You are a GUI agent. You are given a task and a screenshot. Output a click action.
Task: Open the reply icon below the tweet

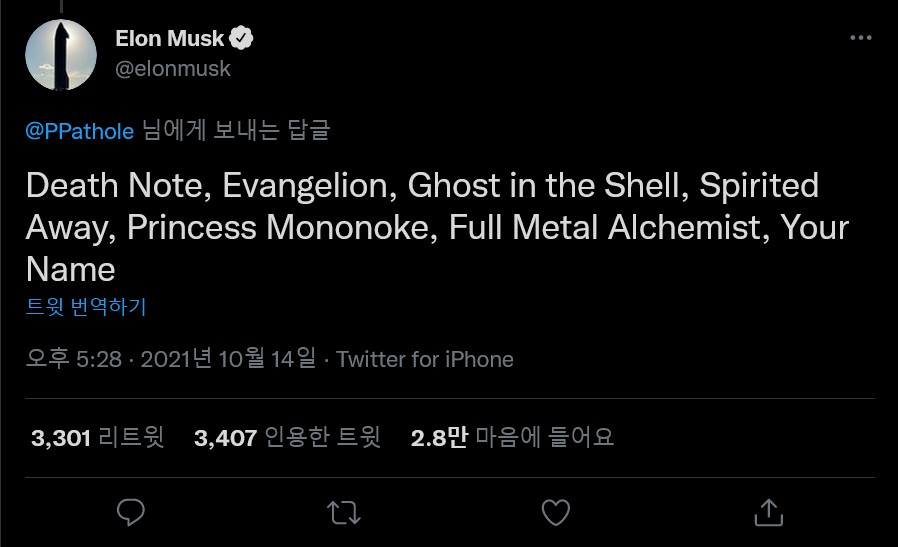131,512
